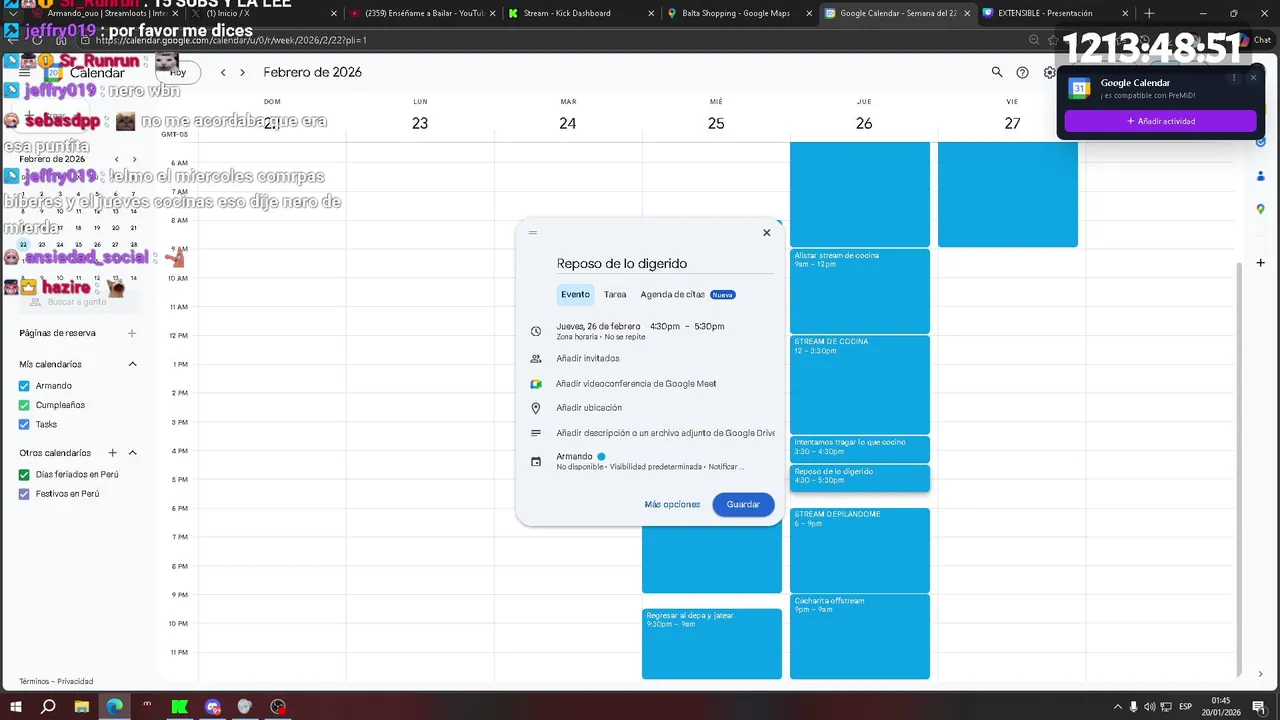Go to next week arrow

pos(242,72)
